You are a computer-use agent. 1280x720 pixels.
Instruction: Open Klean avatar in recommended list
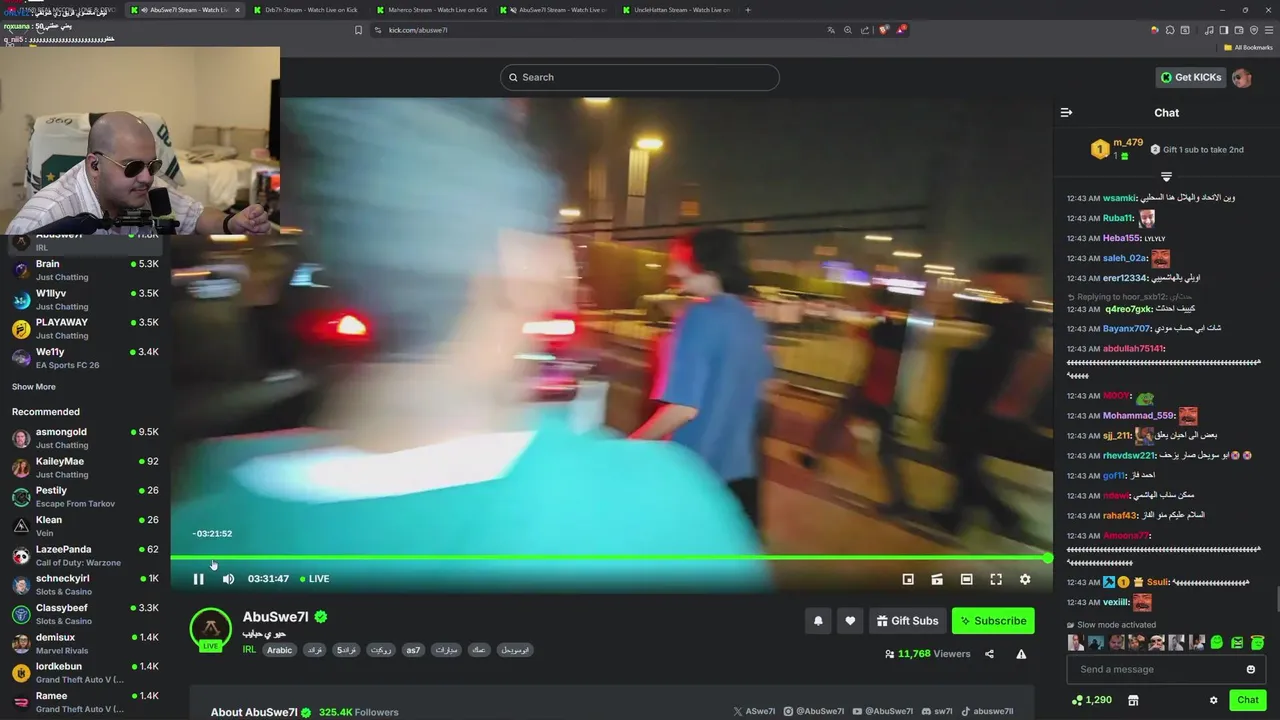coord(21,526)
